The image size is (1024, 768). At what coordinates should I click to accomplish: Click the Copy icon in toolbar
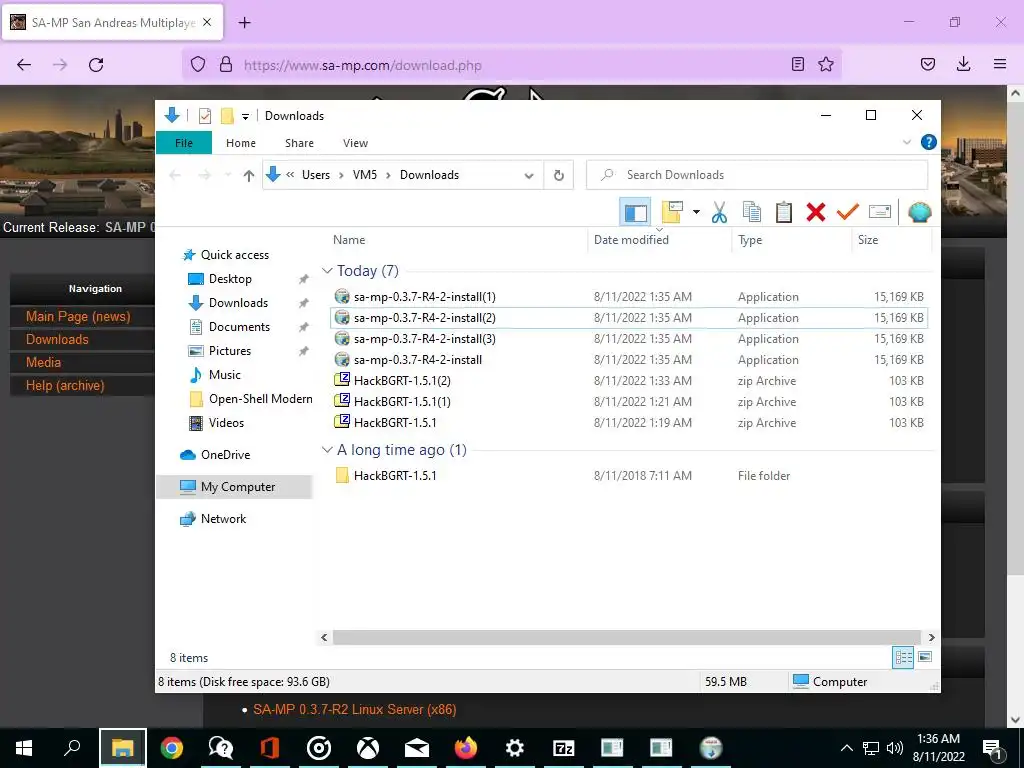(x=752, y=212)
